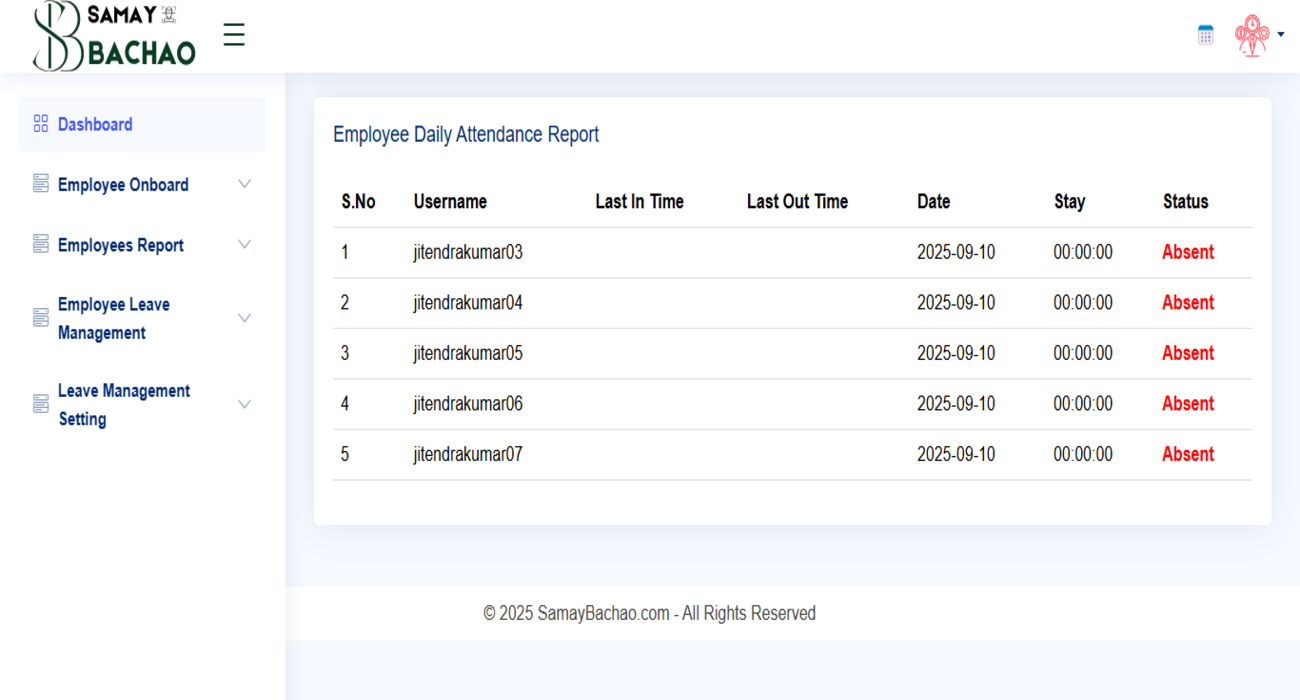
Task: Select the jitendrakumar05 username row
Action: [467, 353]
